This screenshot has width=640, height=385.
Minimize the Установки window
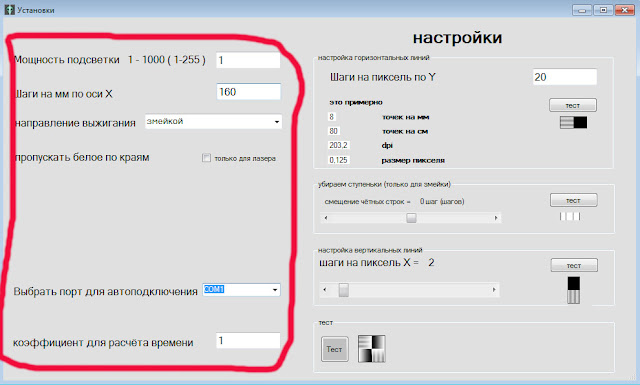[x=582, y=10]
